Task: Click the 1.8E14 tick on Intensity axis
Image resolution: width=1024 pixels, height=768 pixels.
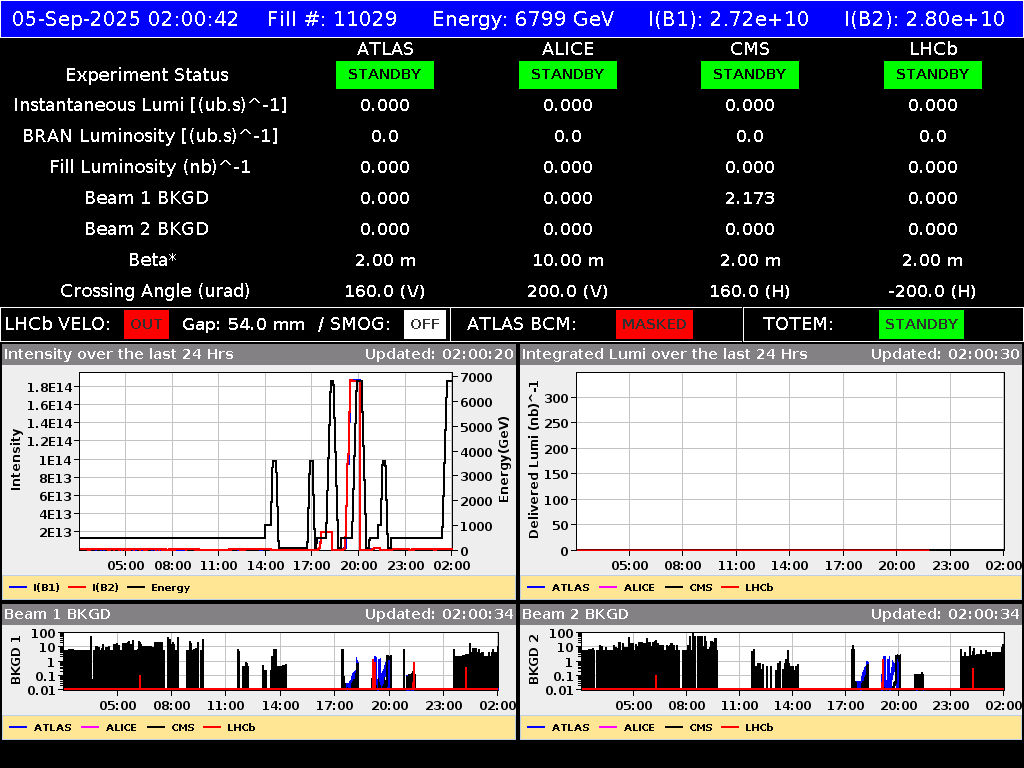Action: click(49, 387)
